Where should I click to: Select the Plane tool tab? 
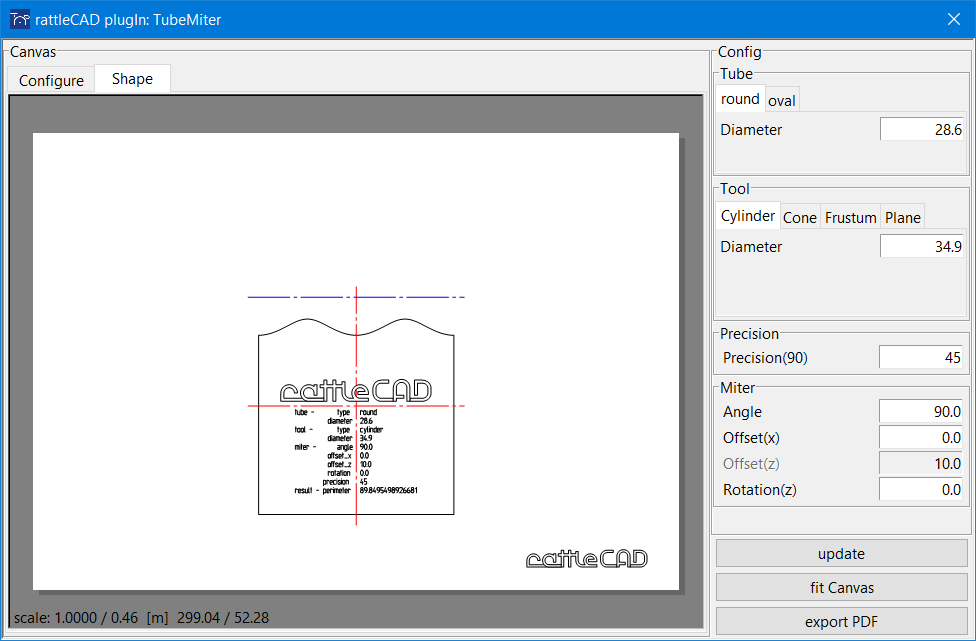[x=903, y=218]
